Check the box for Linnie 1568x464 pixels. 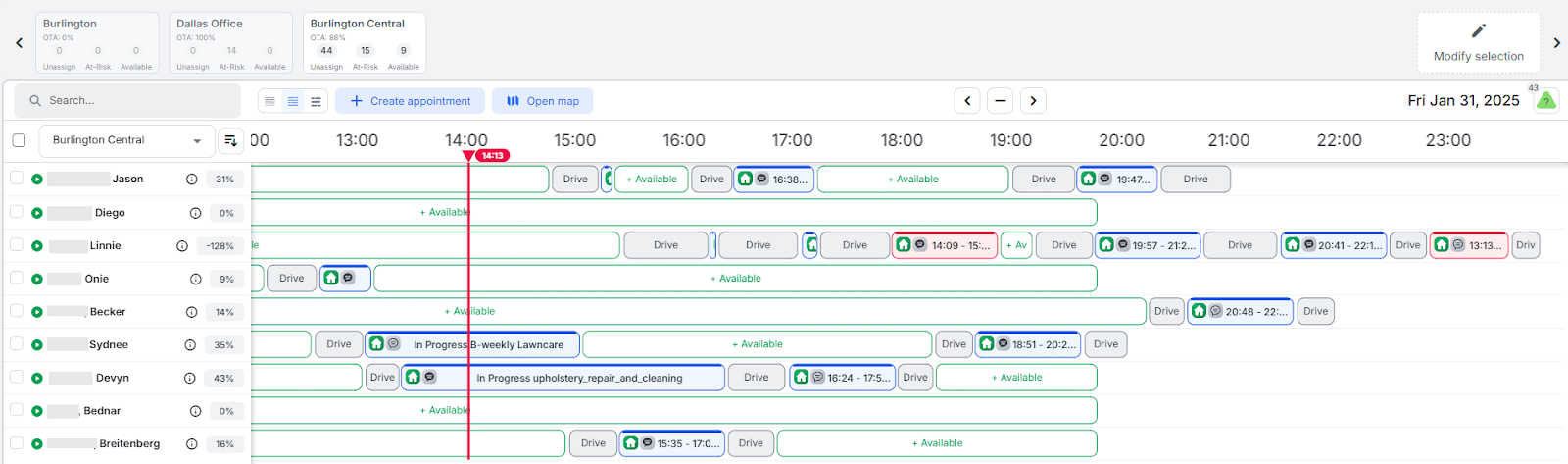(17, 244)
